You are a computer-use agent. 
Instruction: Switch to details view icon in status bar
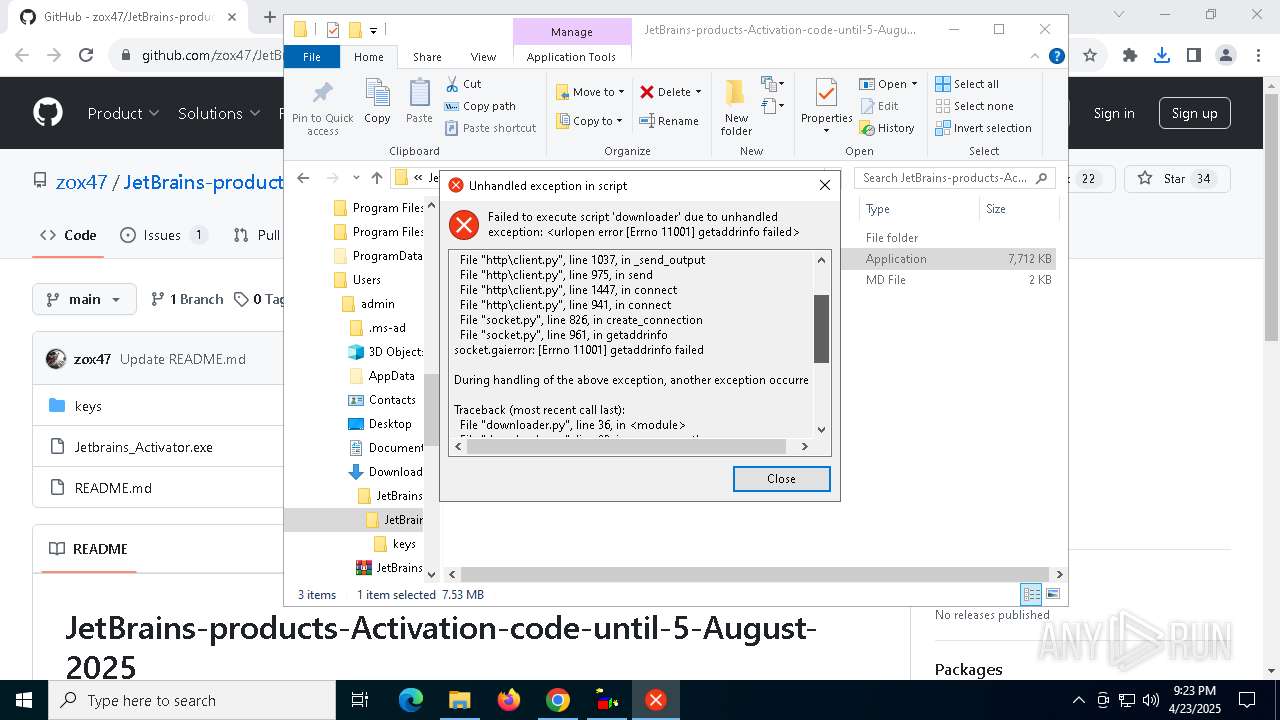(x=1031, y=594)
